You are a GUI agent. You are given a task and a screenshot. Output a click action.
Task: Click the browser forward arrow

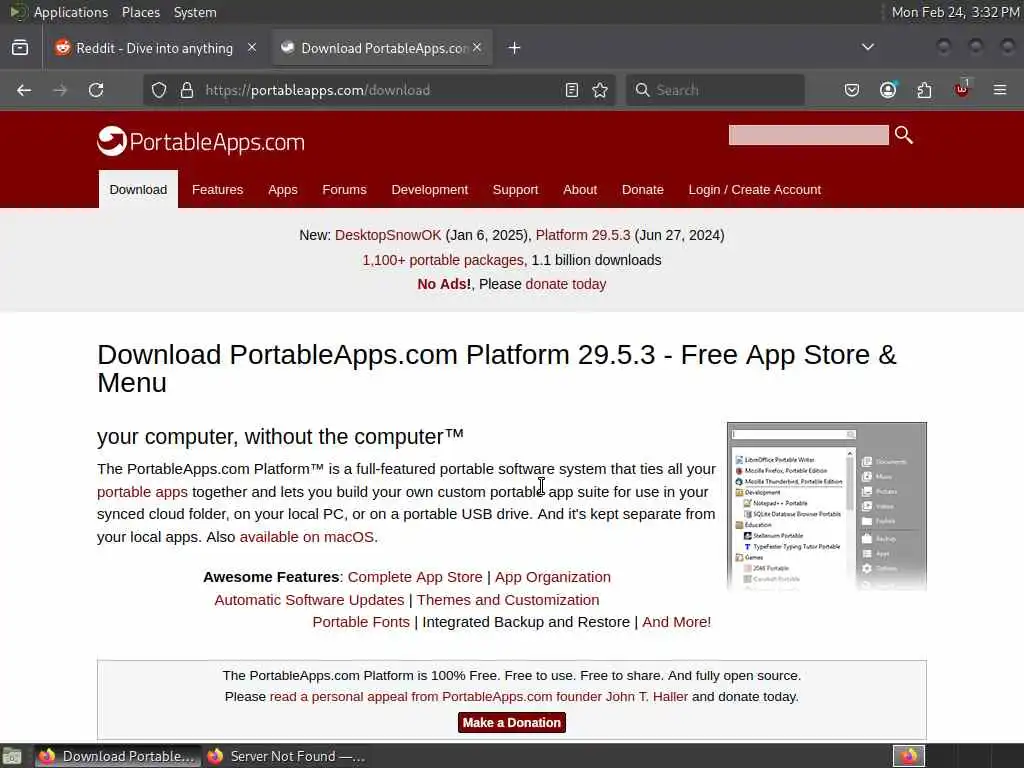(x=60, y=90)
